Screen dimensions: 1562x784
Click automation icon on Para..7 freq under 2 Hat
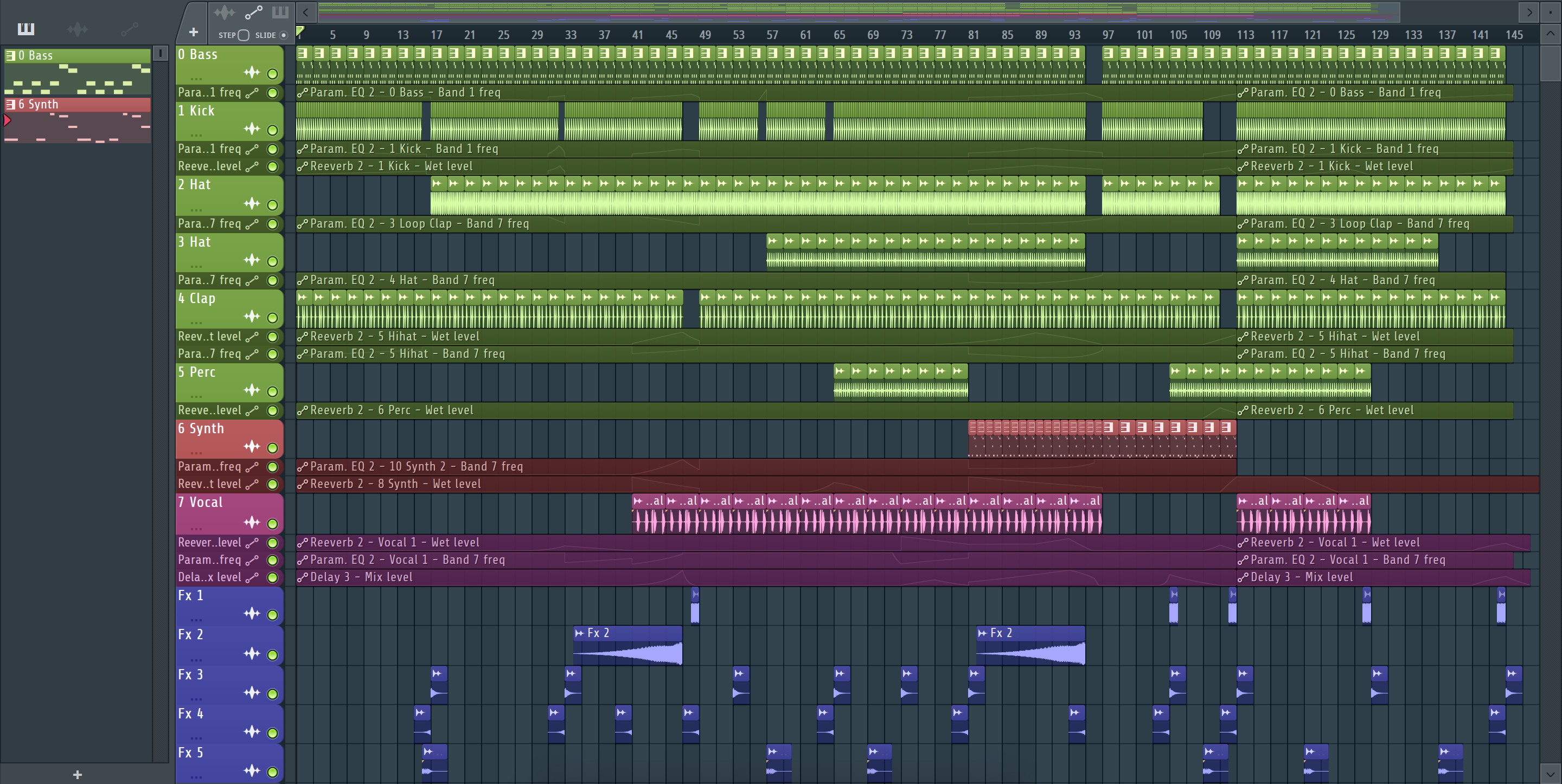252,224
